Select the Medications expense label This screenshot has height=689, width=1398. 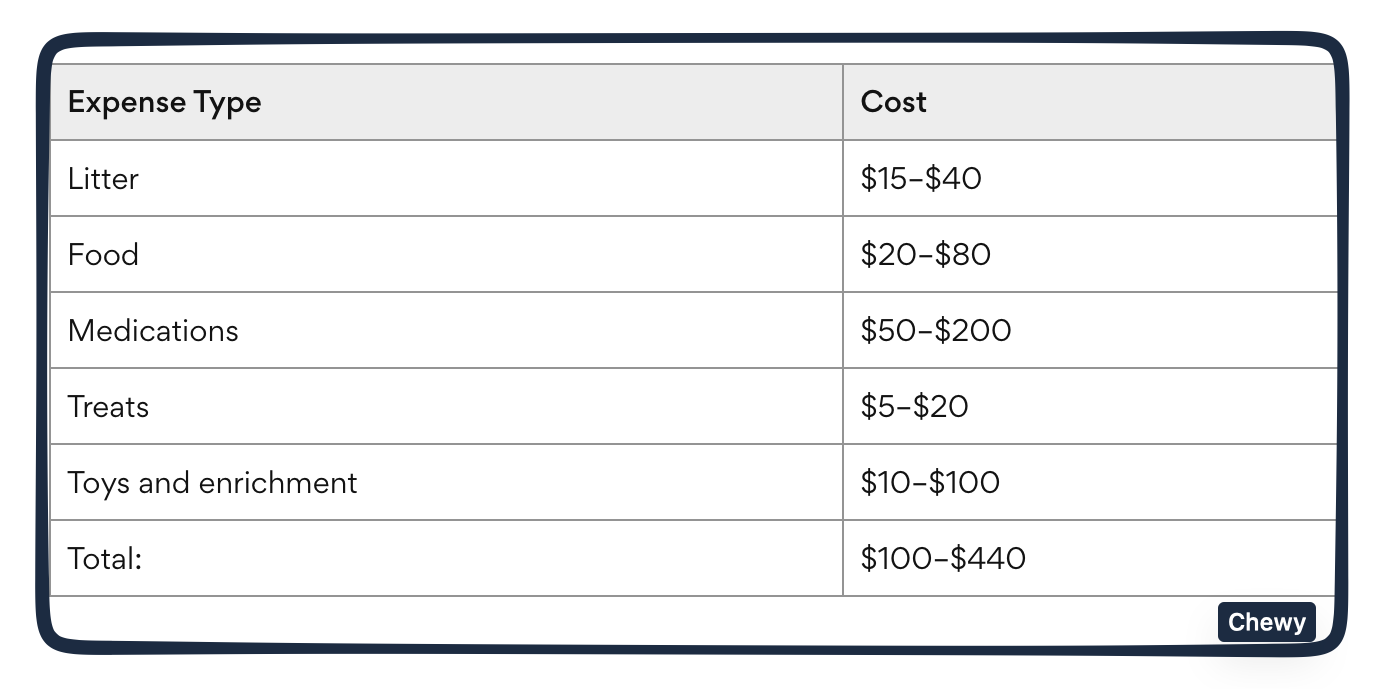[153, 331]
